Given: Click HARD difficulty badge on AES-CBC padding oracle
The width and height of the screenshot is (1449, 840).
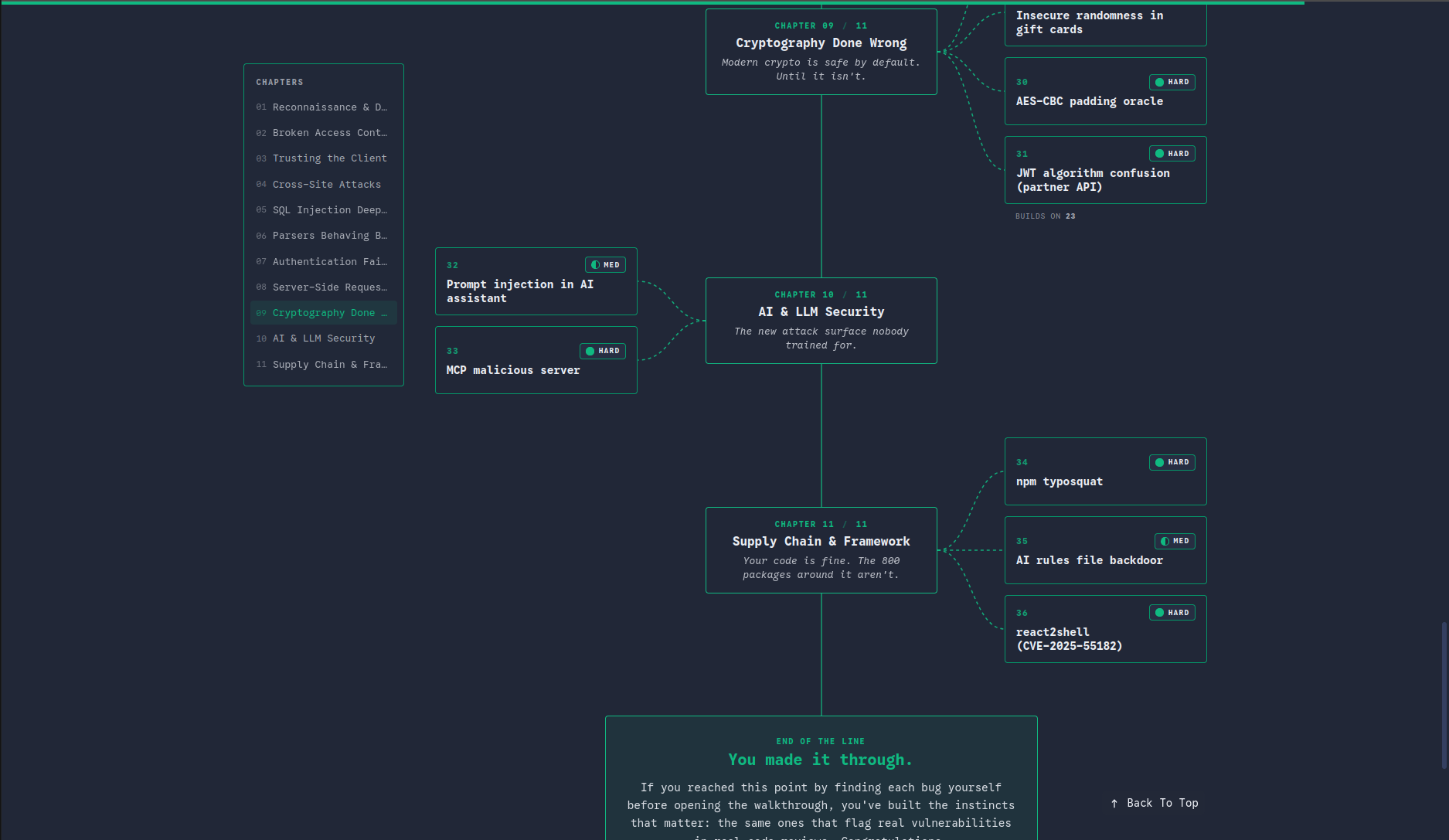Looking at the screenshot, I should point(1172,82).
